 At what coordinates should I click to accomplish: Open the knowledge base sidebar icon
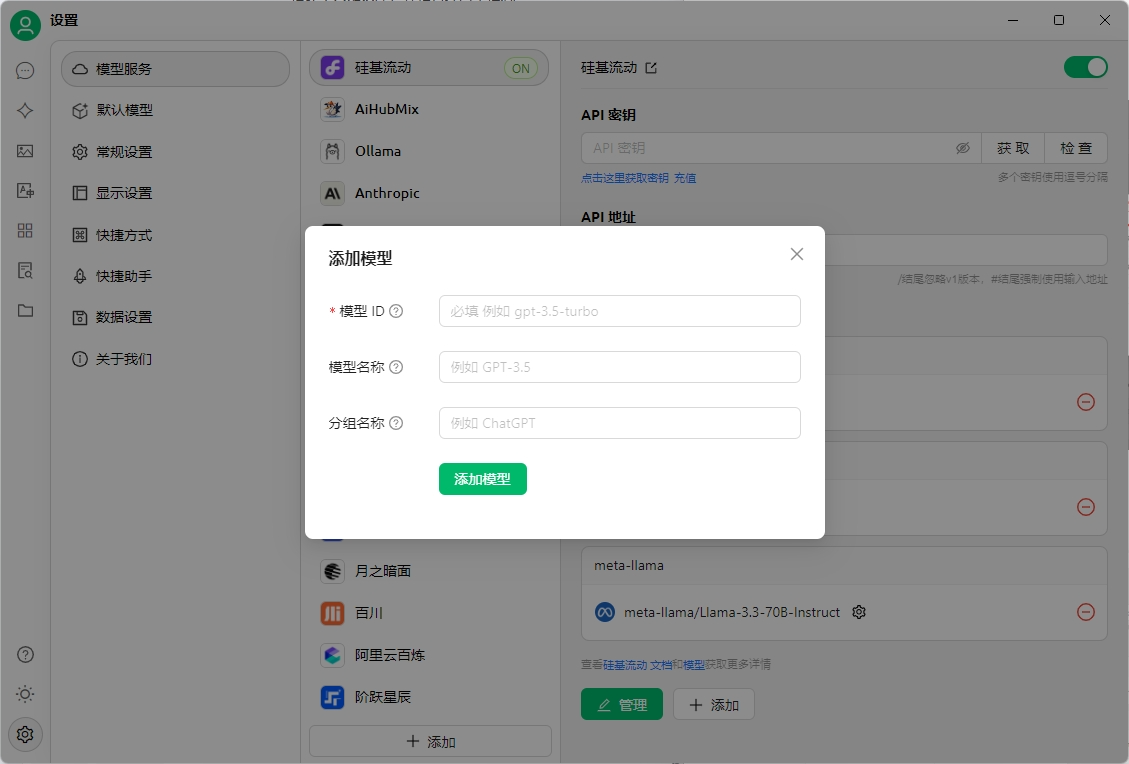[x=25, y=271]
